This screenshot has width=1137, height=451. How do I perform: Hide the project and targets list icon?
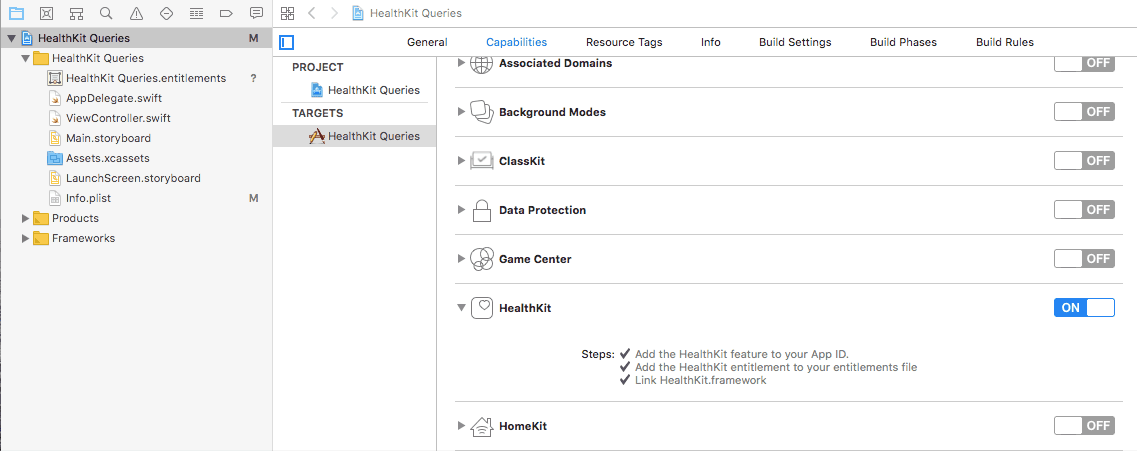coord(287,42)
